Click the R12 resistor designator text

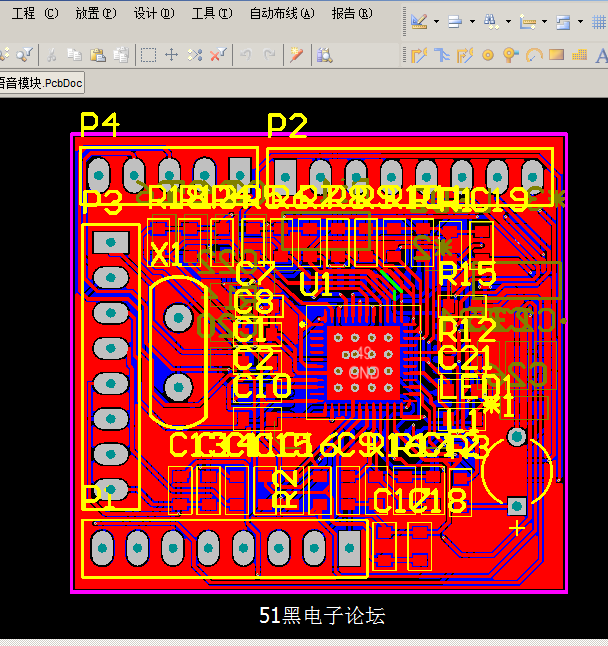(x=467, y=329)
